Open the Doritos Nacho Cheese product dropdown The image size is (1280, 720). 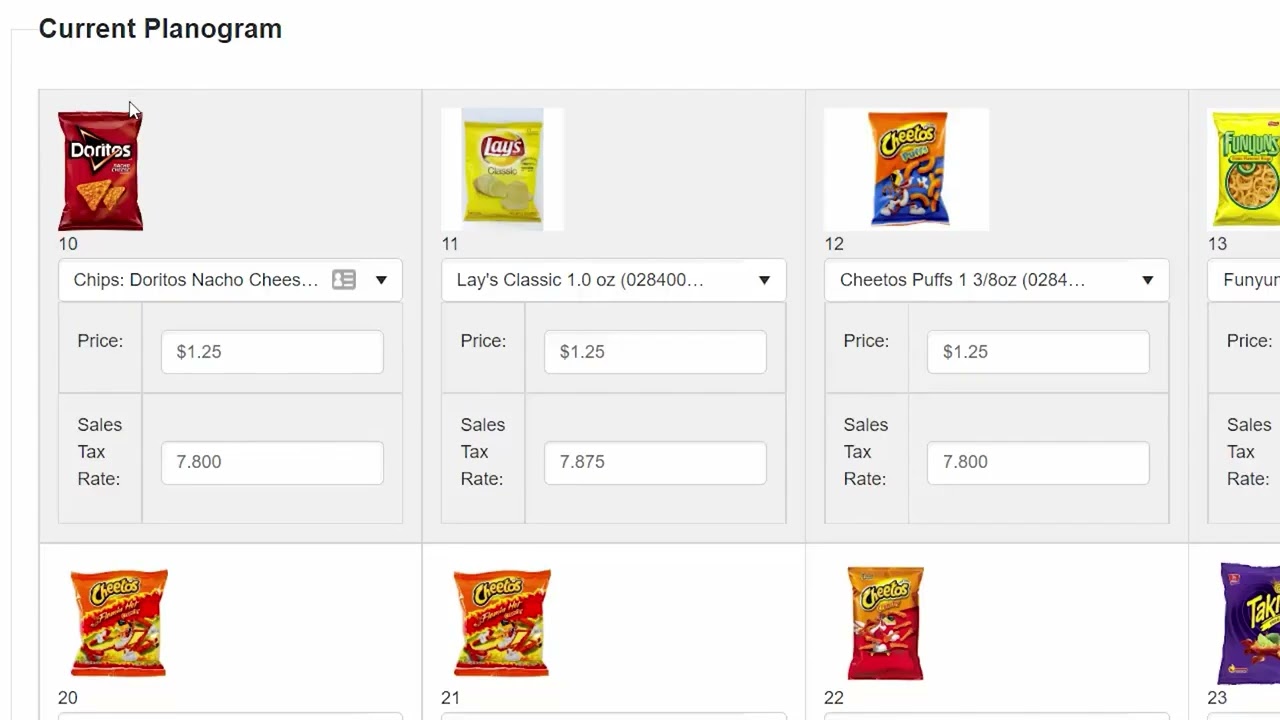tap(381, 280)
